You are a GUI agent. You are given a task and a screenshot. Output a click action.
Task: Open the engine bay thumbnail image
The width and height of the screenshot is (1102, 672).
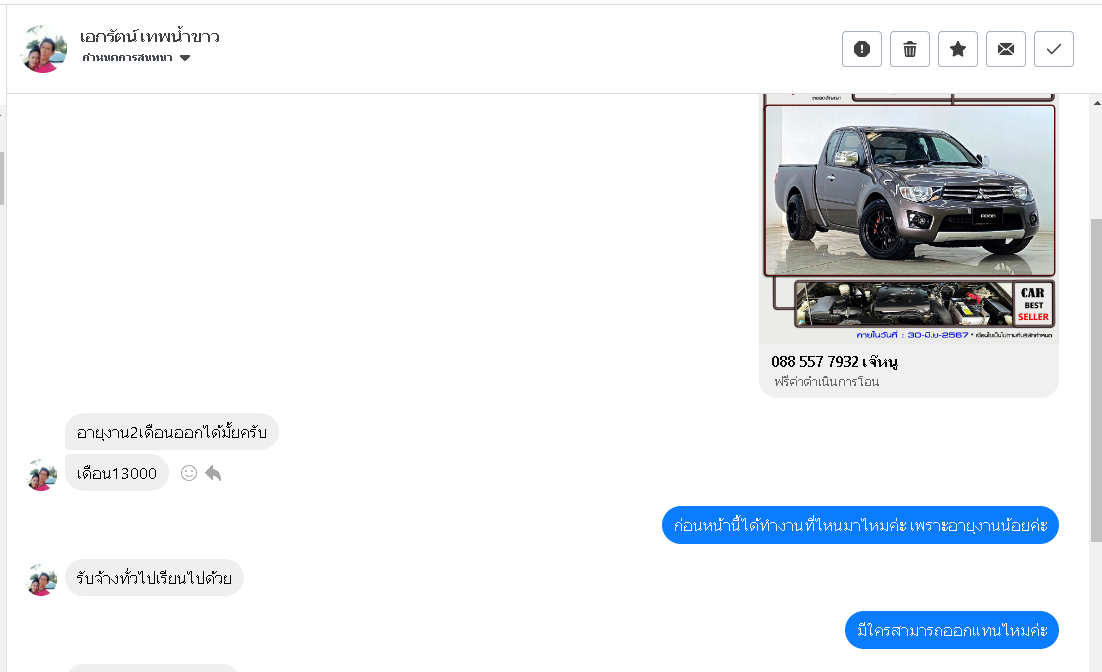904,304
